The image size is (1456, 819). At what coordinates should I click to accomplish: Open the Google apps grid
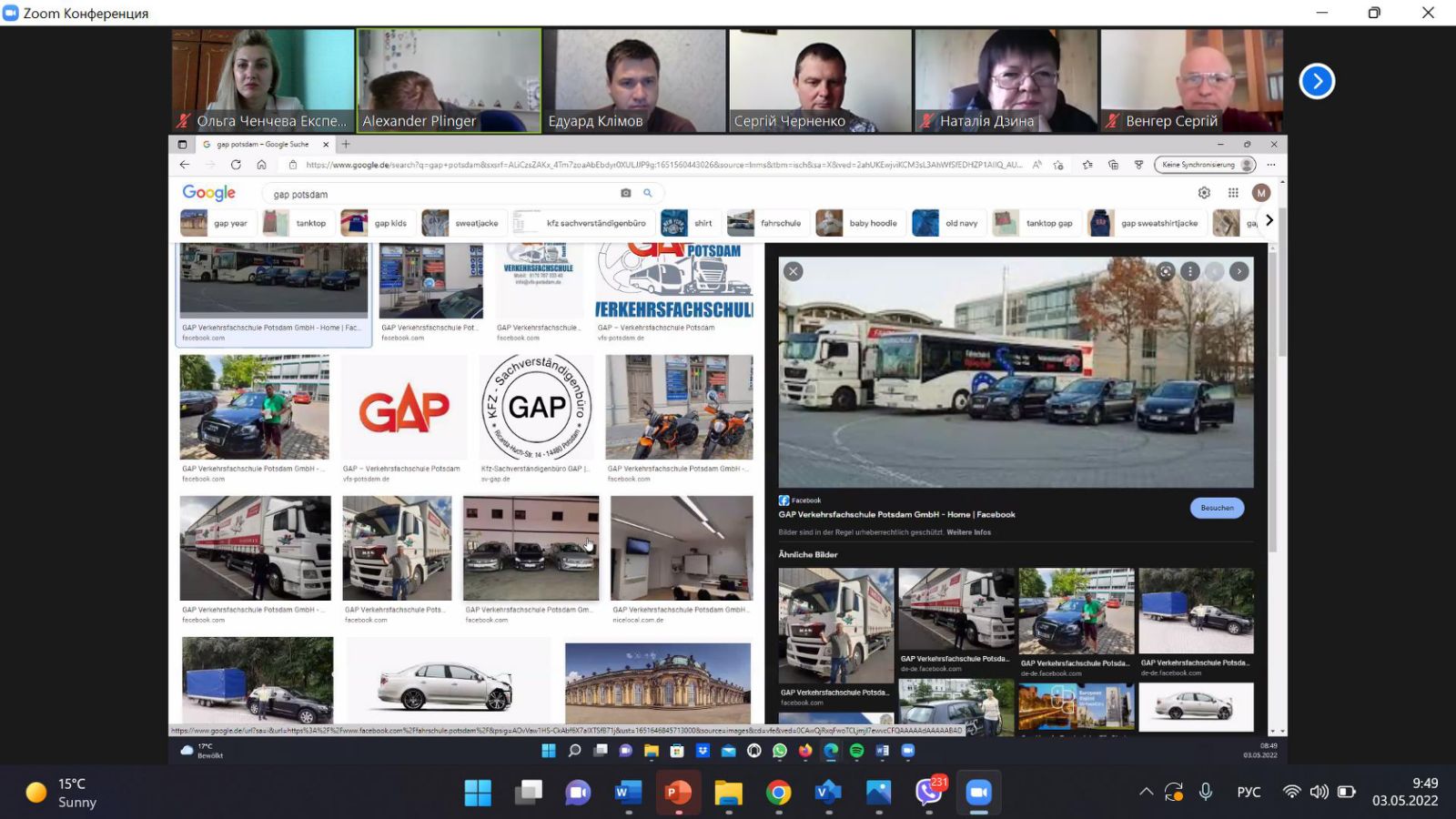point(1233,193)
